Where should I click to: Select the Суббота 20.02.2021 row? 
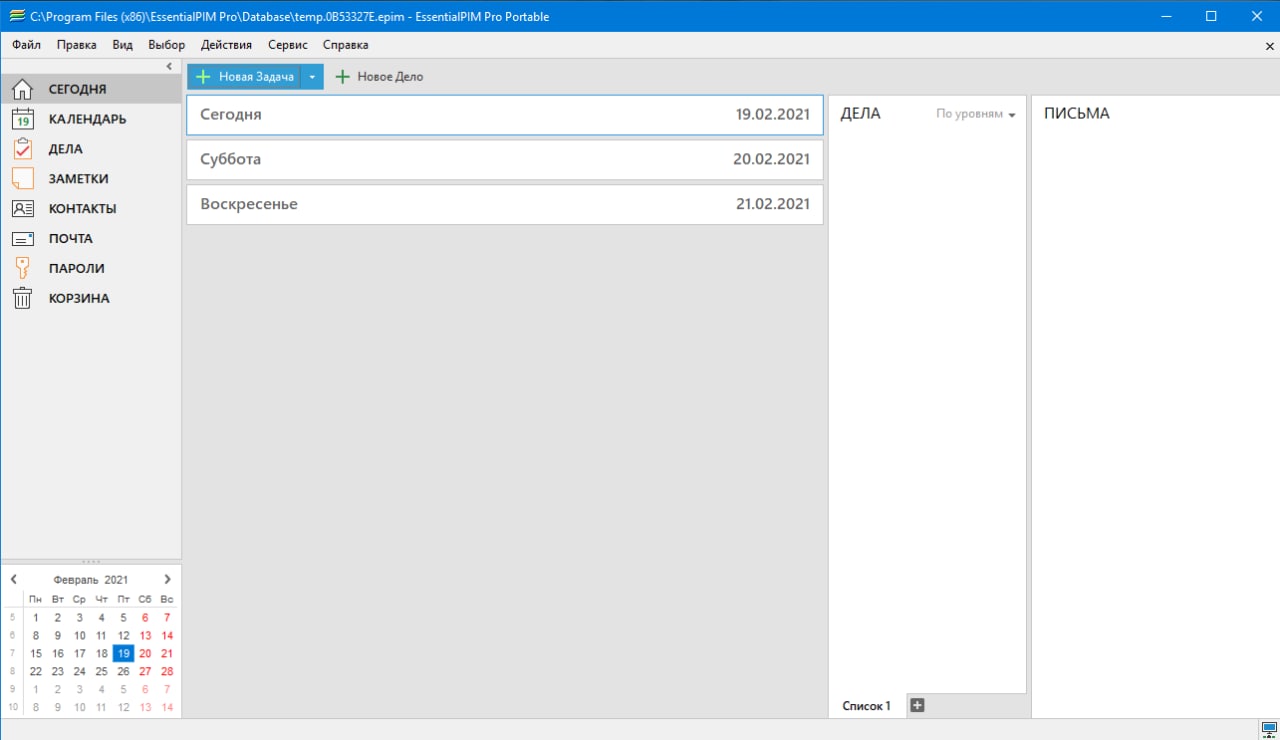tap(505, 160)
